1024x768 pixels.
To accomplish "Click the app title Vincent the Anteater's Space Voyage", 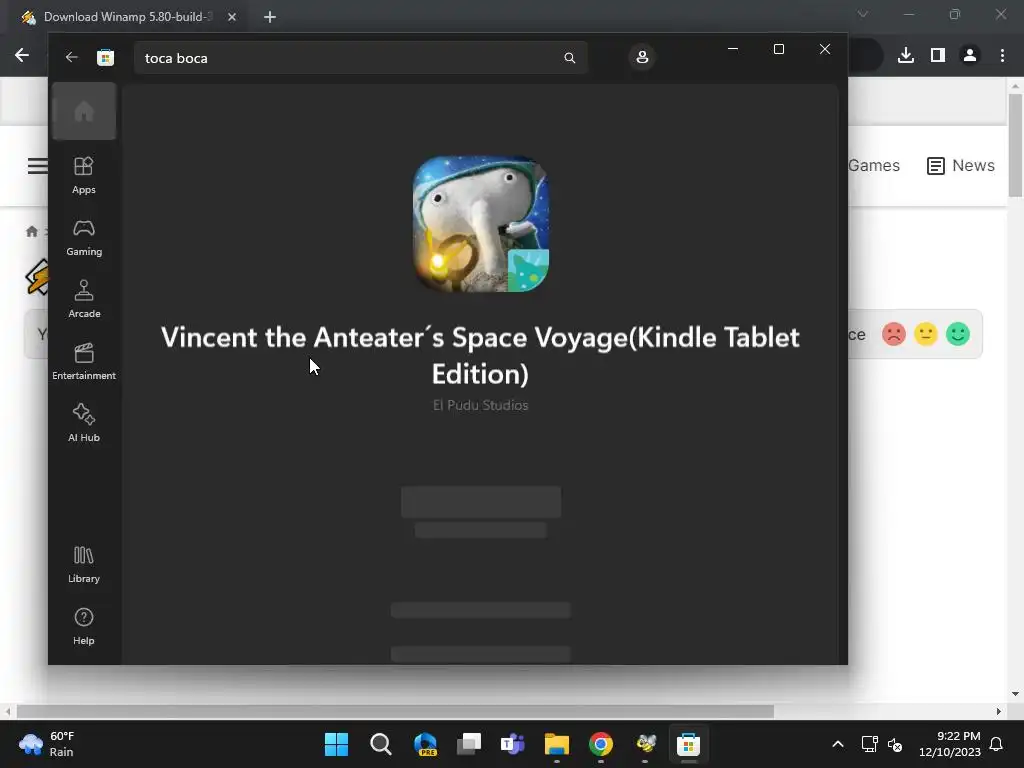I will 481,355.
